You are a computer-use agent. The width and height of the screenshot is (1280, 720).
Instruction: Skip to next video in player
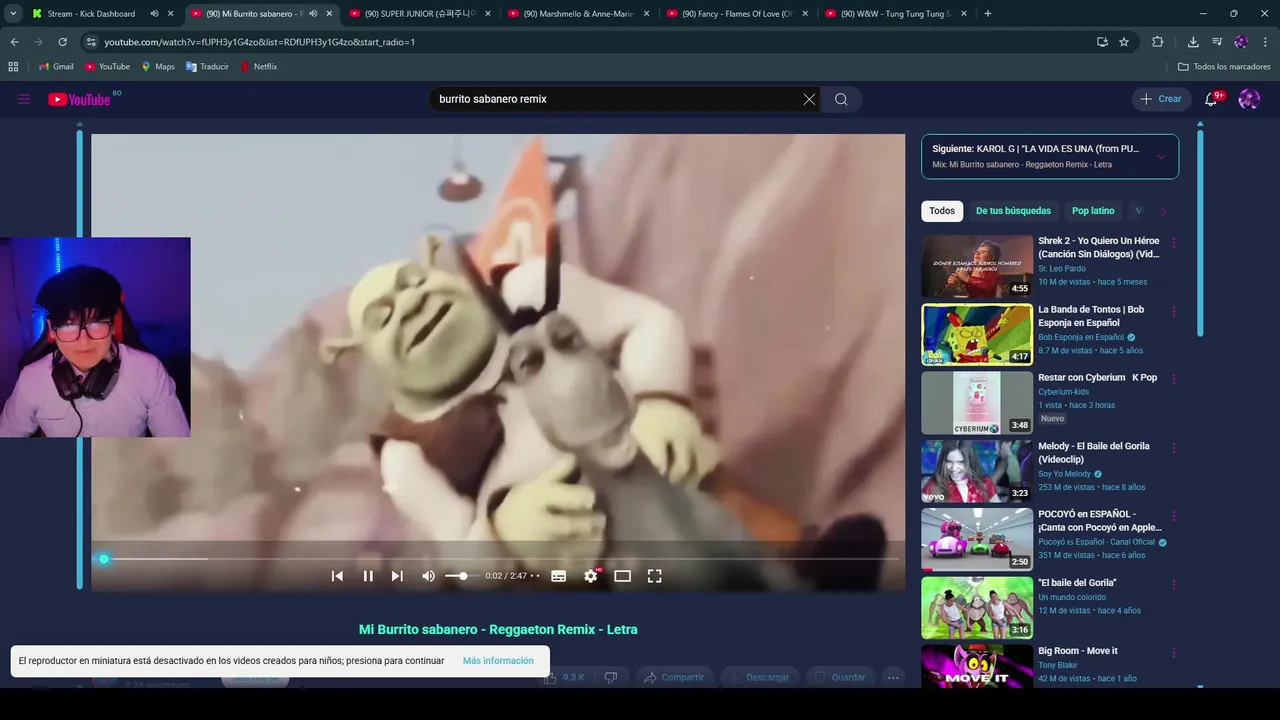(397, 576)
